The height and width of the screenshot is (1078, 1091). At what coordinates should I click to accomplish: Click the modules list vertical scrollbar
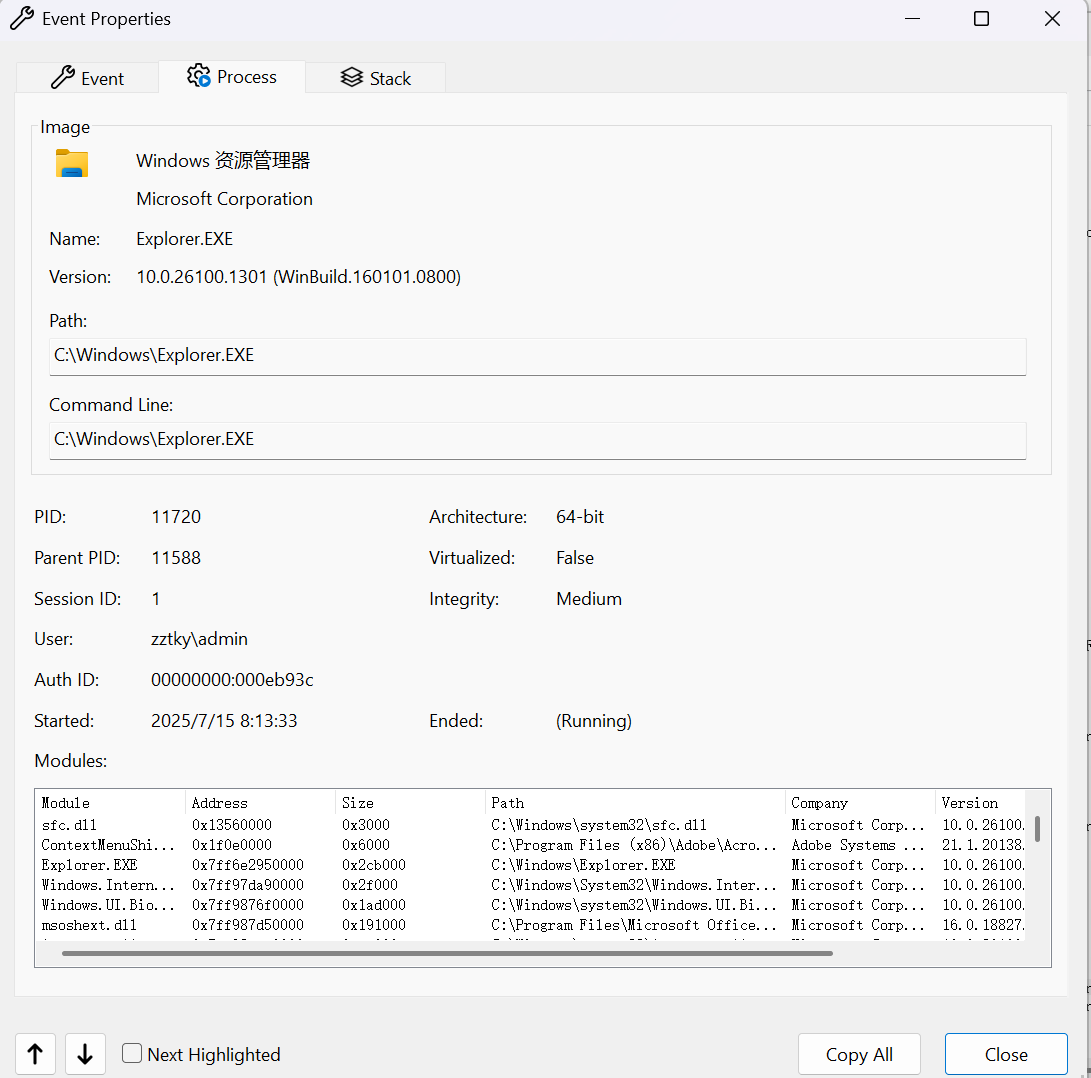[x=1037, y=829]
